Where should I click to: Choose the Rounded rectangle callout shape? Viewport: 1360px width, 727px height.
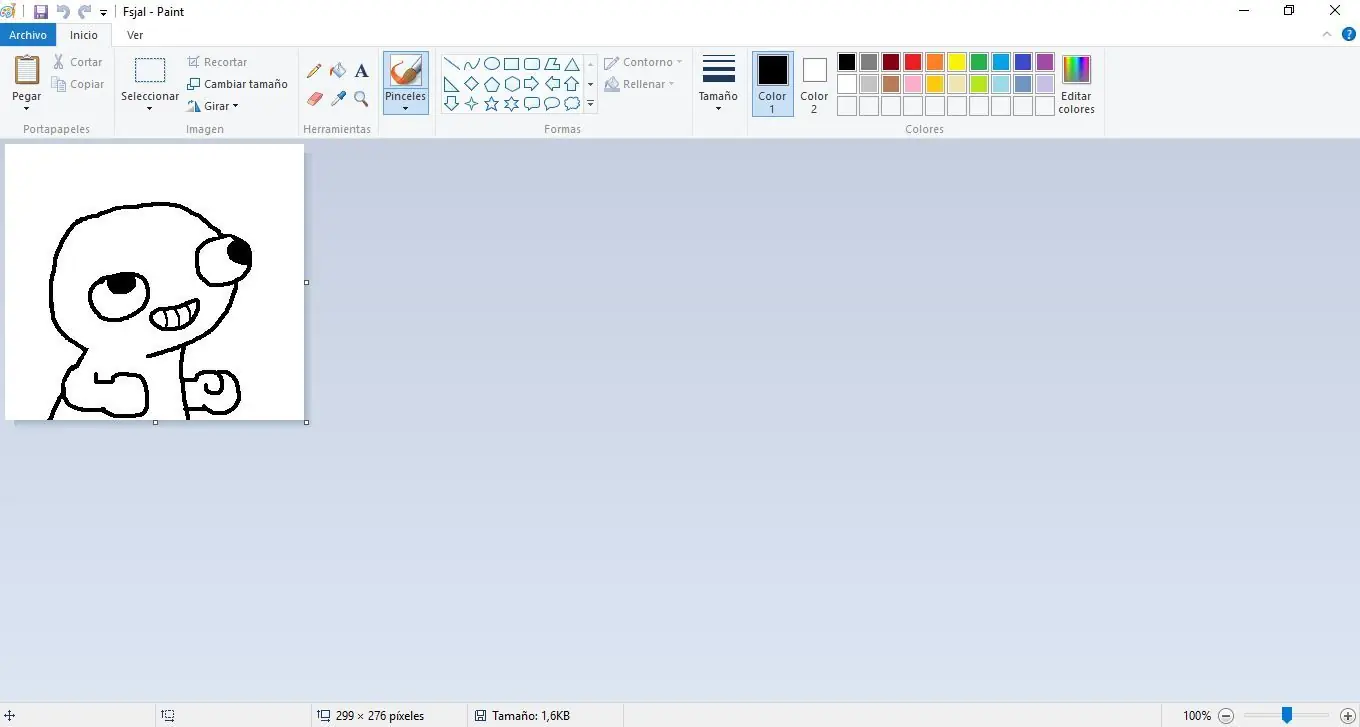(532, 104)
